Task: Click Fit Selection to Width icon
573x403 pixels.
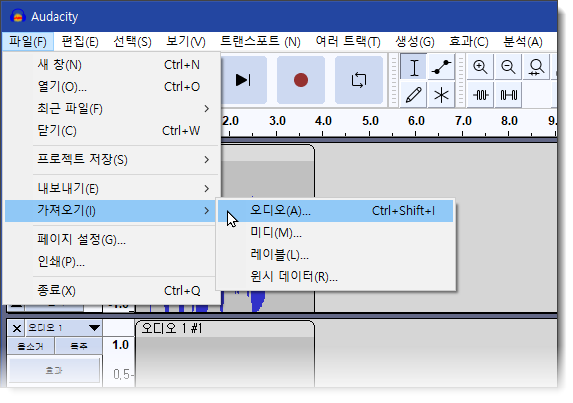Action: (x=536, y=67)
